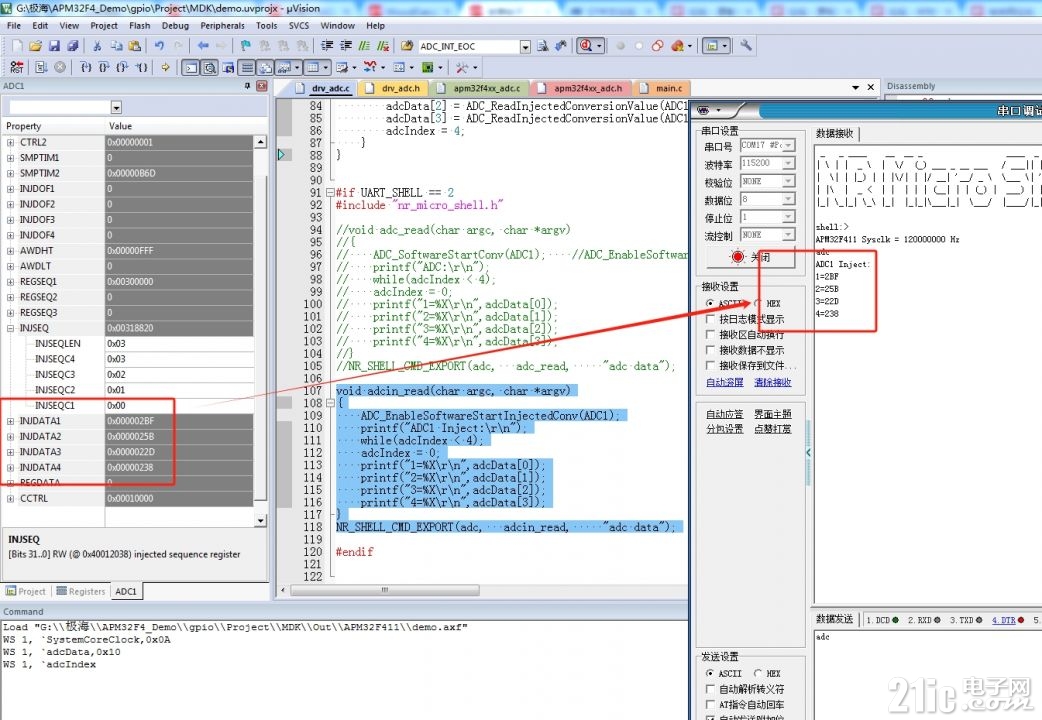
Task: Click the ADC1 panel scroll-down arrow
Action: 260,521
